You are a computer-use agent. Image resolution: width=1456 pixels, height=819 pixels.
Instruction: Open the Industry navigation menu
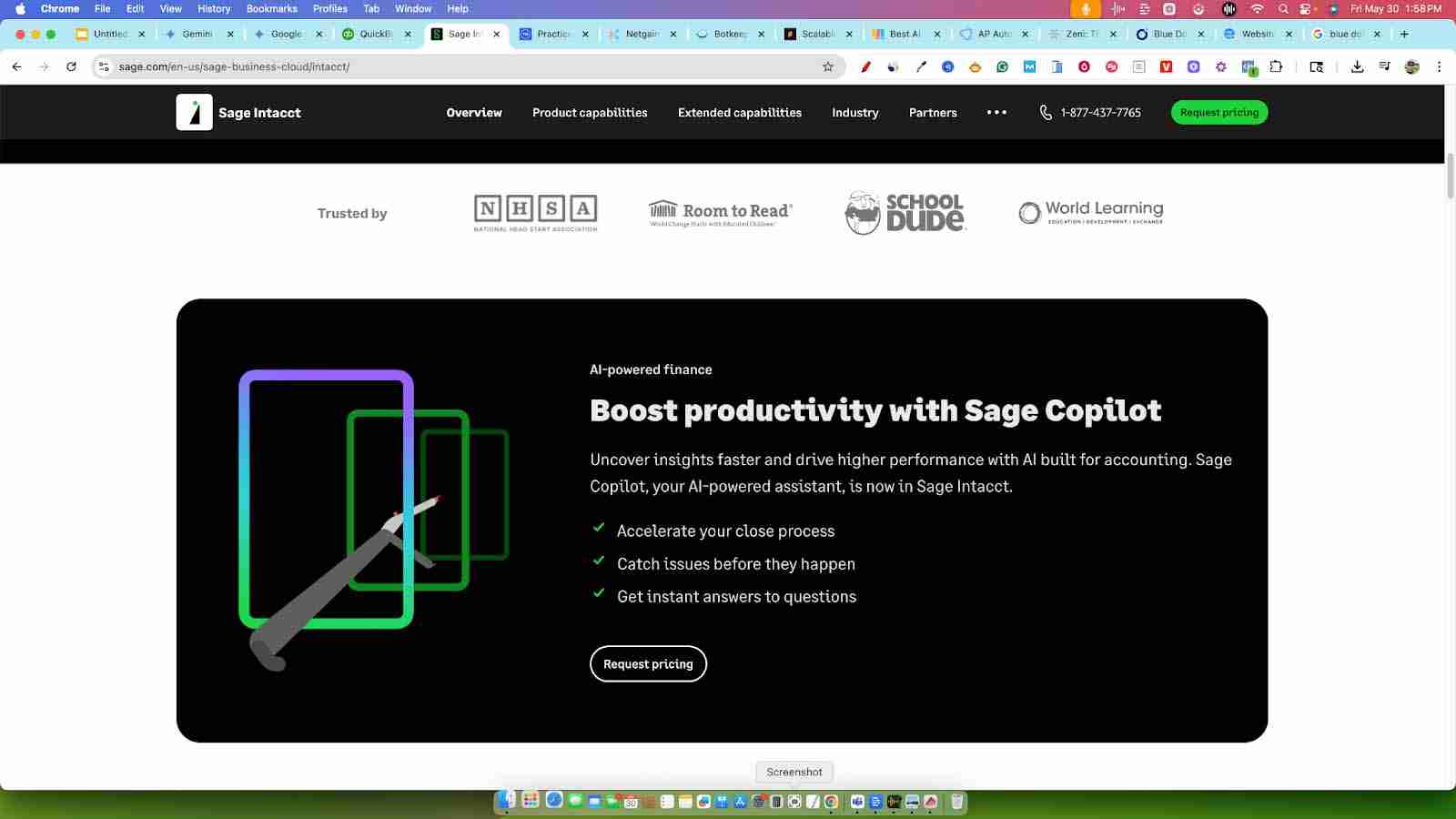click(x=854, y=113)
